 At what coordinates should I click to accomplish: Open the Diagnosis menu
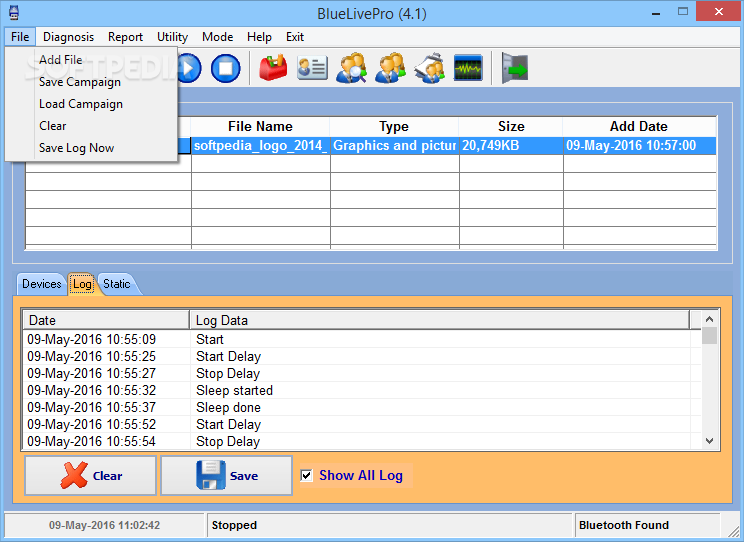[68, 37]
